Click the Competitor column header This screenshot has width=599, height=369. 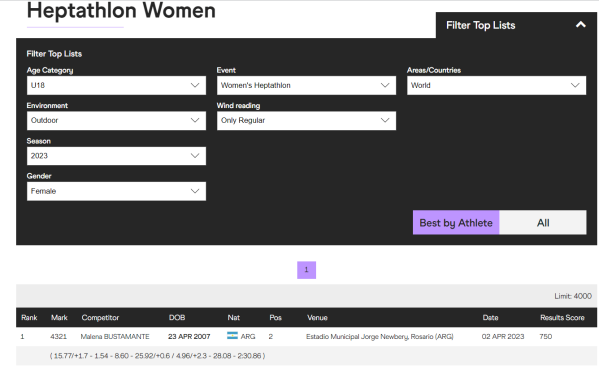pyautogui.click(x=100, y=317)
